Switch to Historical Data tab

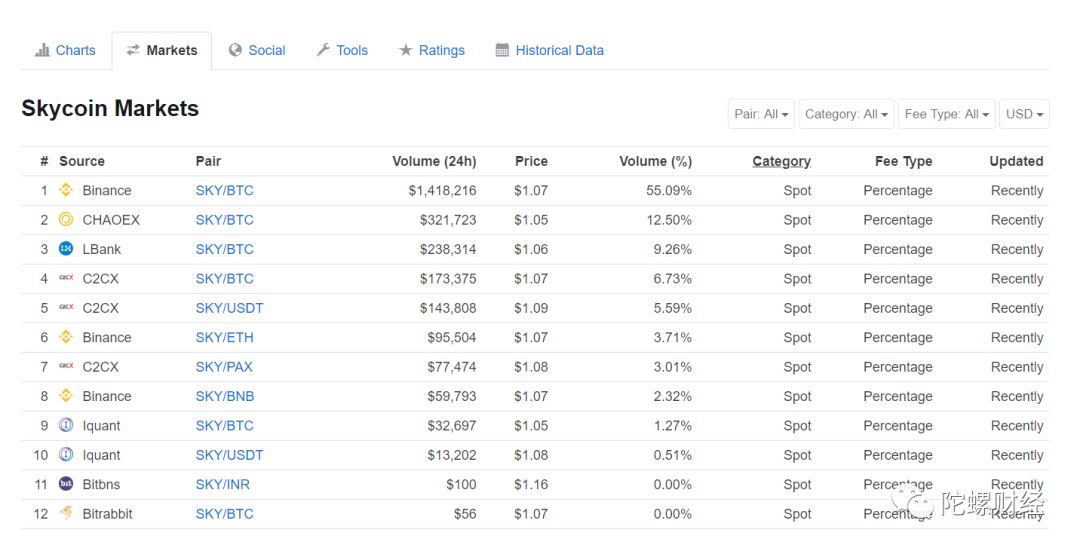[550, 50]
